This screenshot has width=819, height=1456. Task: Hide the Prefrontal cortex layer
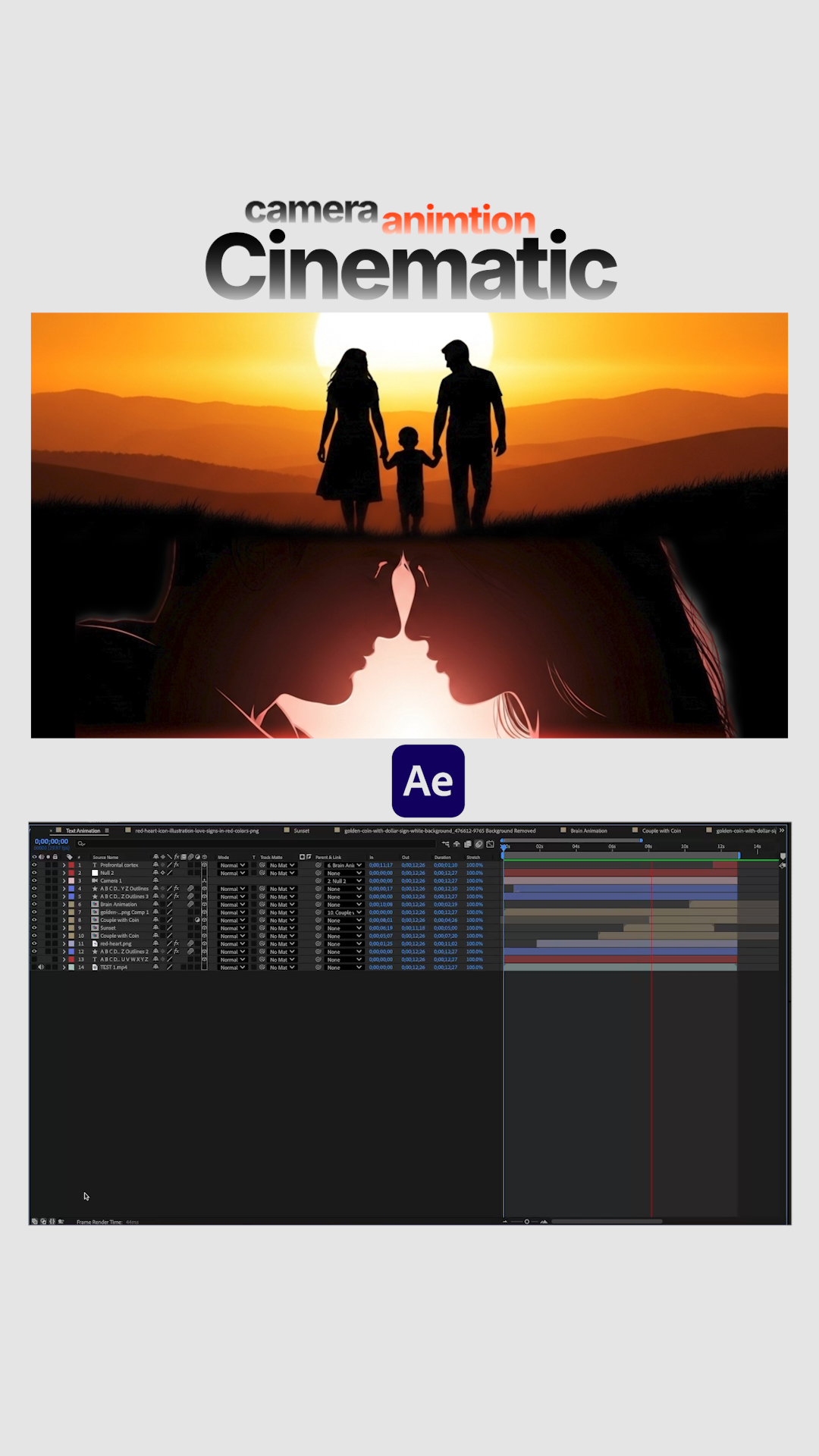click(x=34, y=864)
